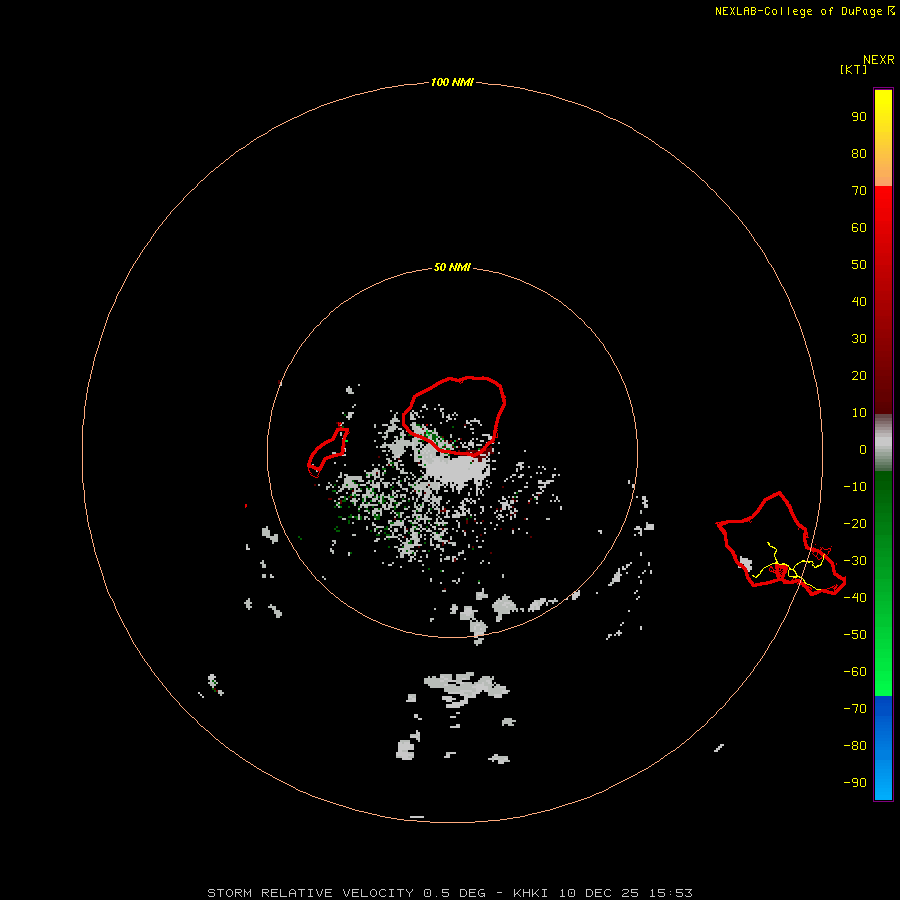Click the -70 value on the velocity scale
Screen dimensions: 900x900
(855, 708)
